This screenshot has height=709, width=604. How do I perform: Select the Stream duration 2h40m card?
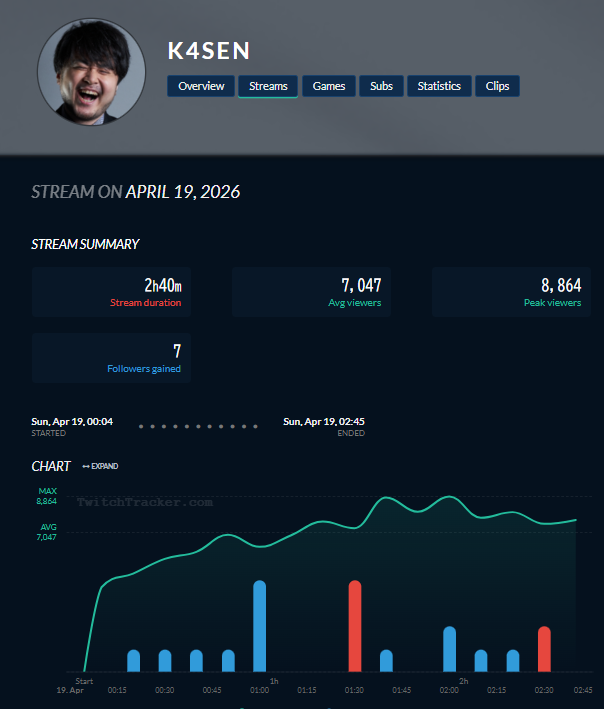111,292
